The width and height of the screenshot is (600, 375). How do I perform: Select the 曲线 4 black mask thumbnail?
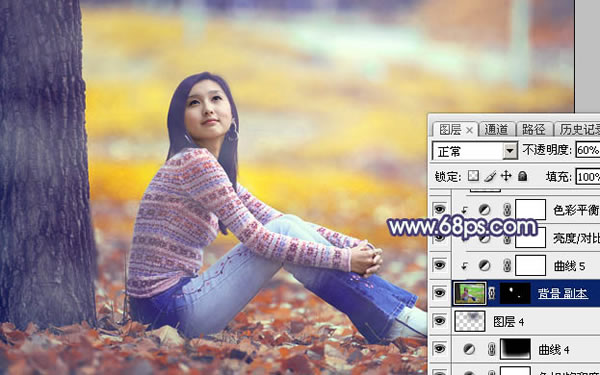pos(515,349)
